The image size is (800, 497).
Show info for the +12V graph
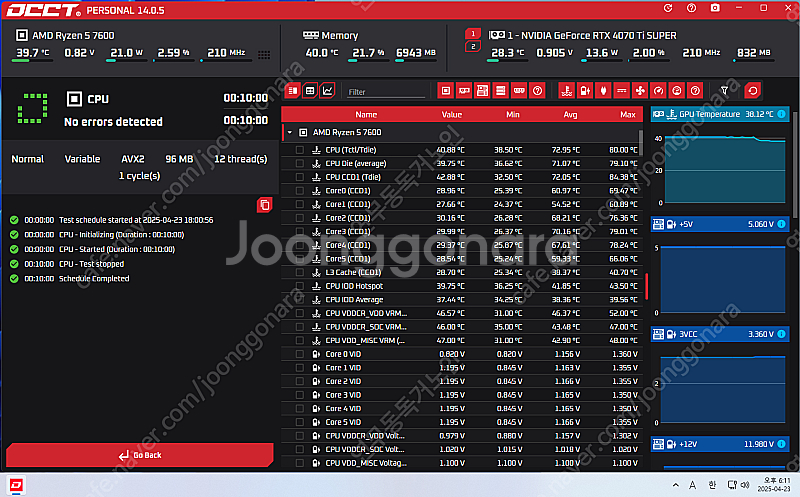pos(781,444)
